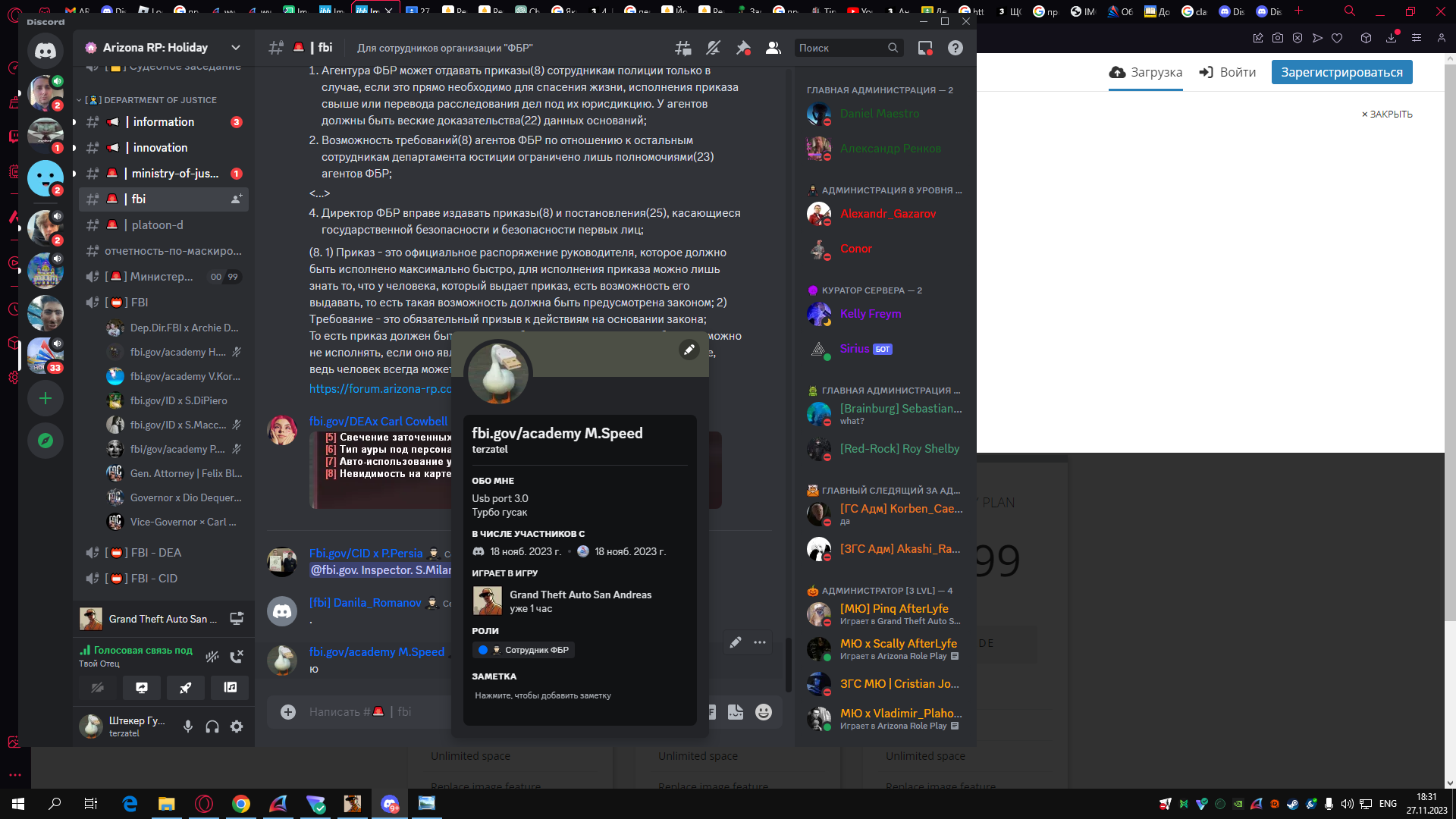The height and width of the screenshot is (819, 1456).
Task: Disconnect from voice channel
Action: point(237,656)
